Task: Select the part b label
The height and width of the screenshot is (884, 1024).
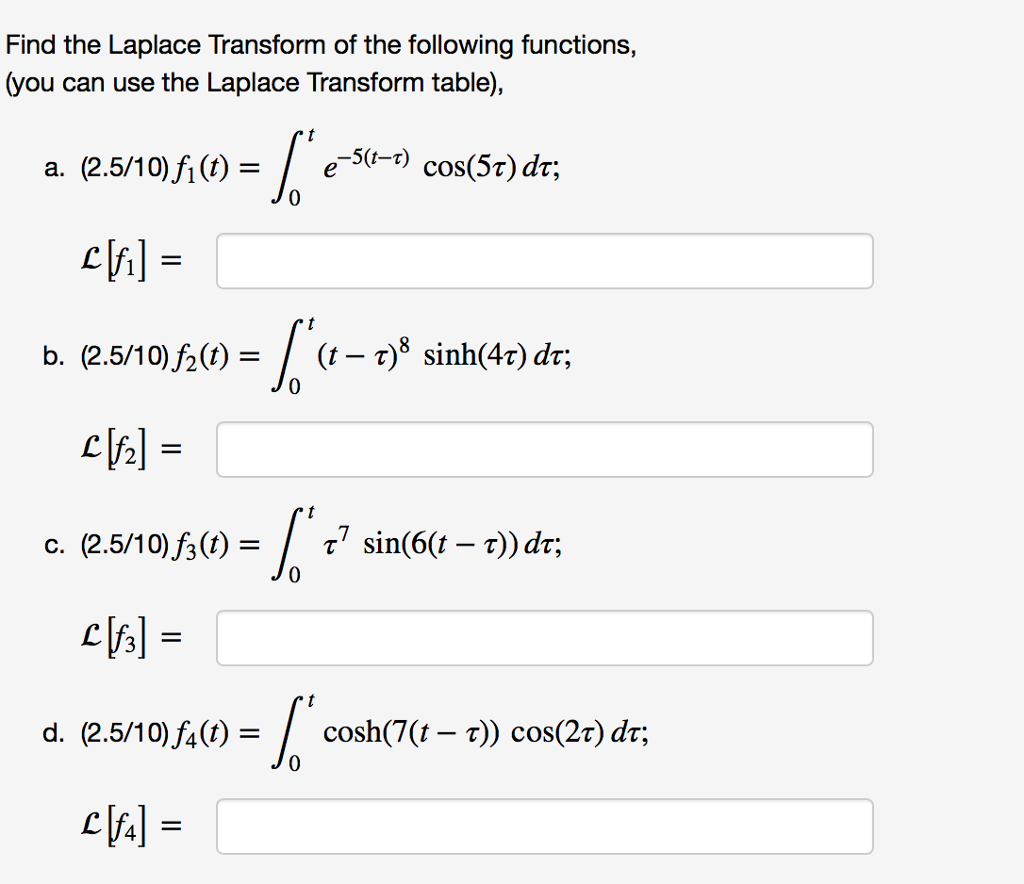Action: (x=52, y=356)
